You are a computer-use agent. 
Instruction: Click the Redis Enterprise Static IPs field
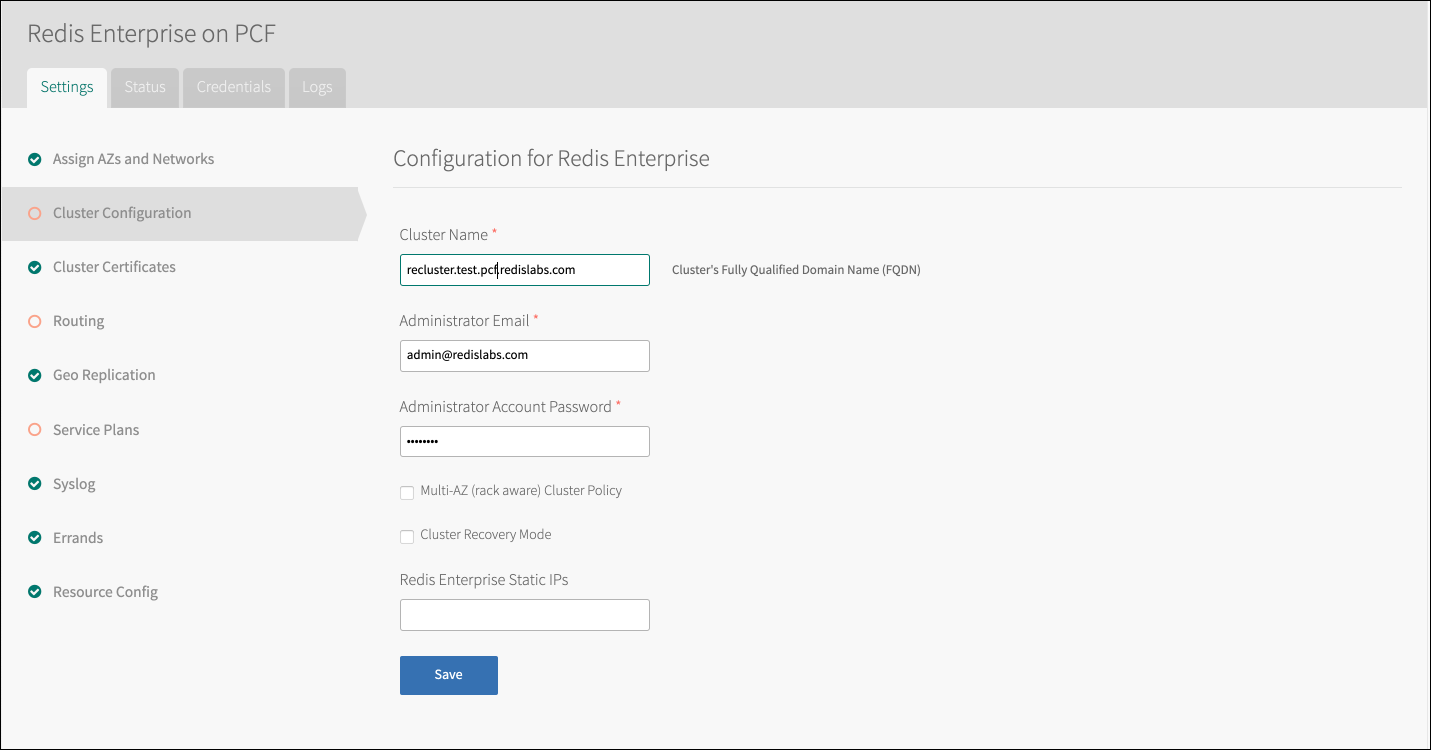(524, 615)
